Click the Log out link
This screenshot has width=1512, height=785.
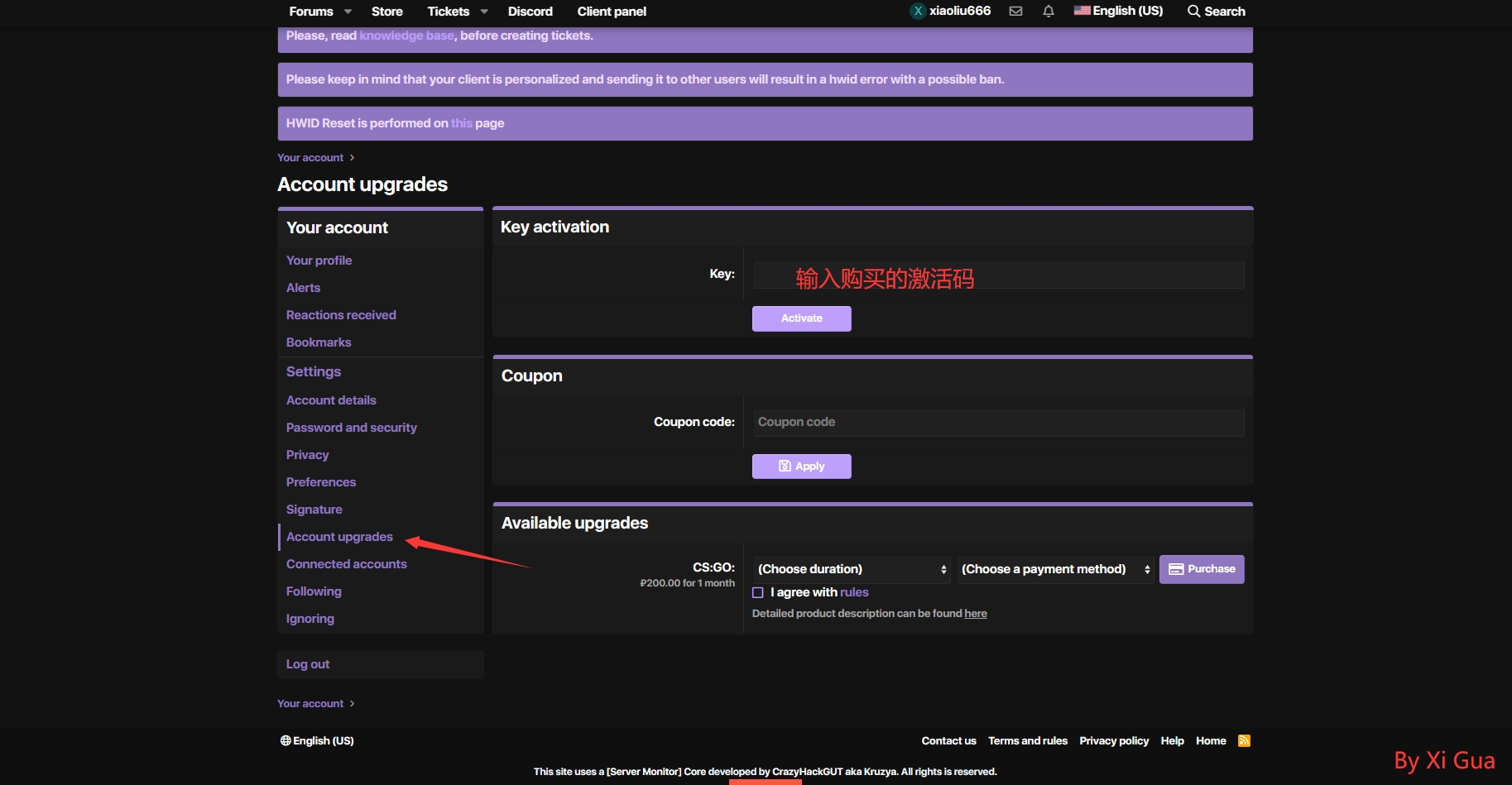(x=308, y=664)
